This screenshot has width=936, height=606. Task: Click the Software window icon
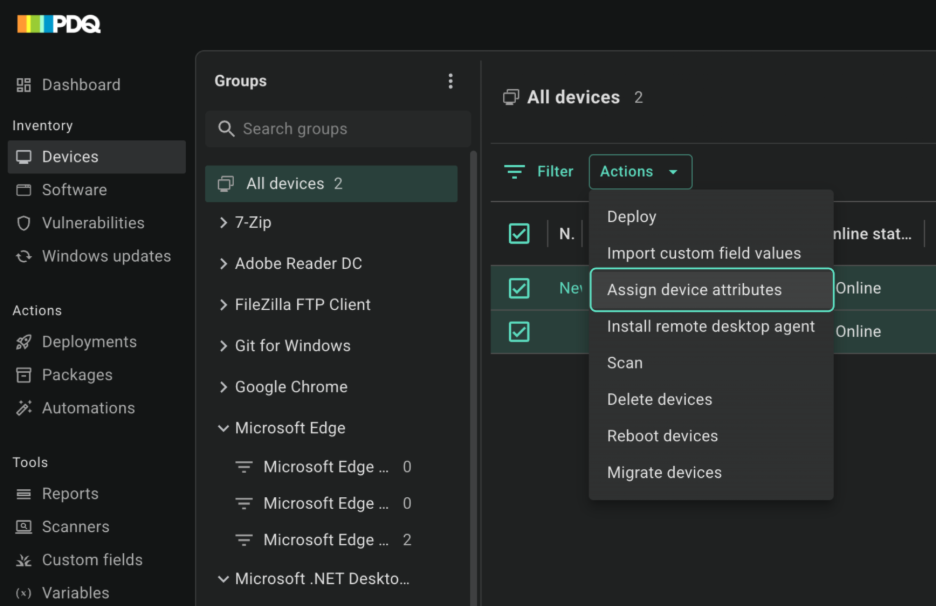click(x=23, y=190)
